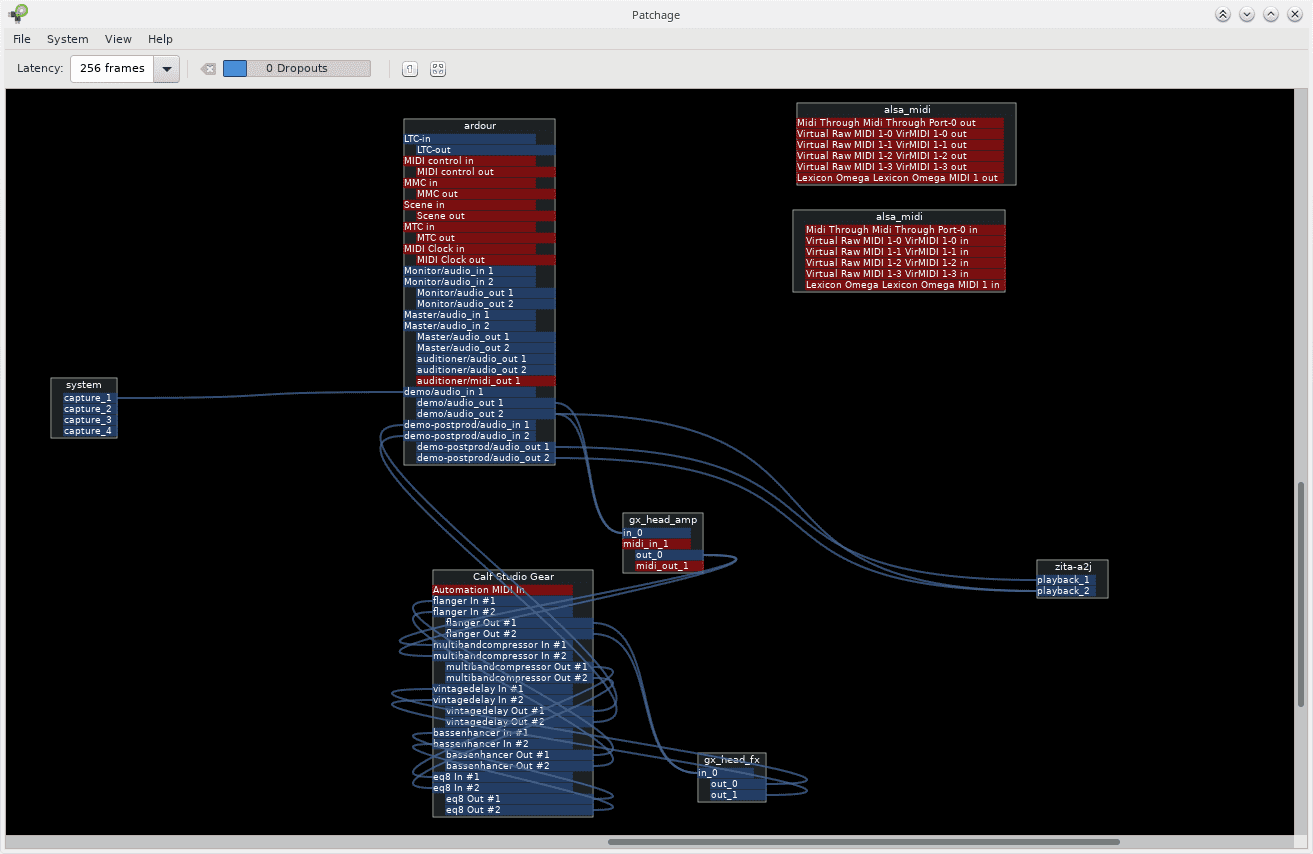The image size is (1313, 854).
Task: Click zita-a2j playback_2 port
Action: [x=1066, y=591]
